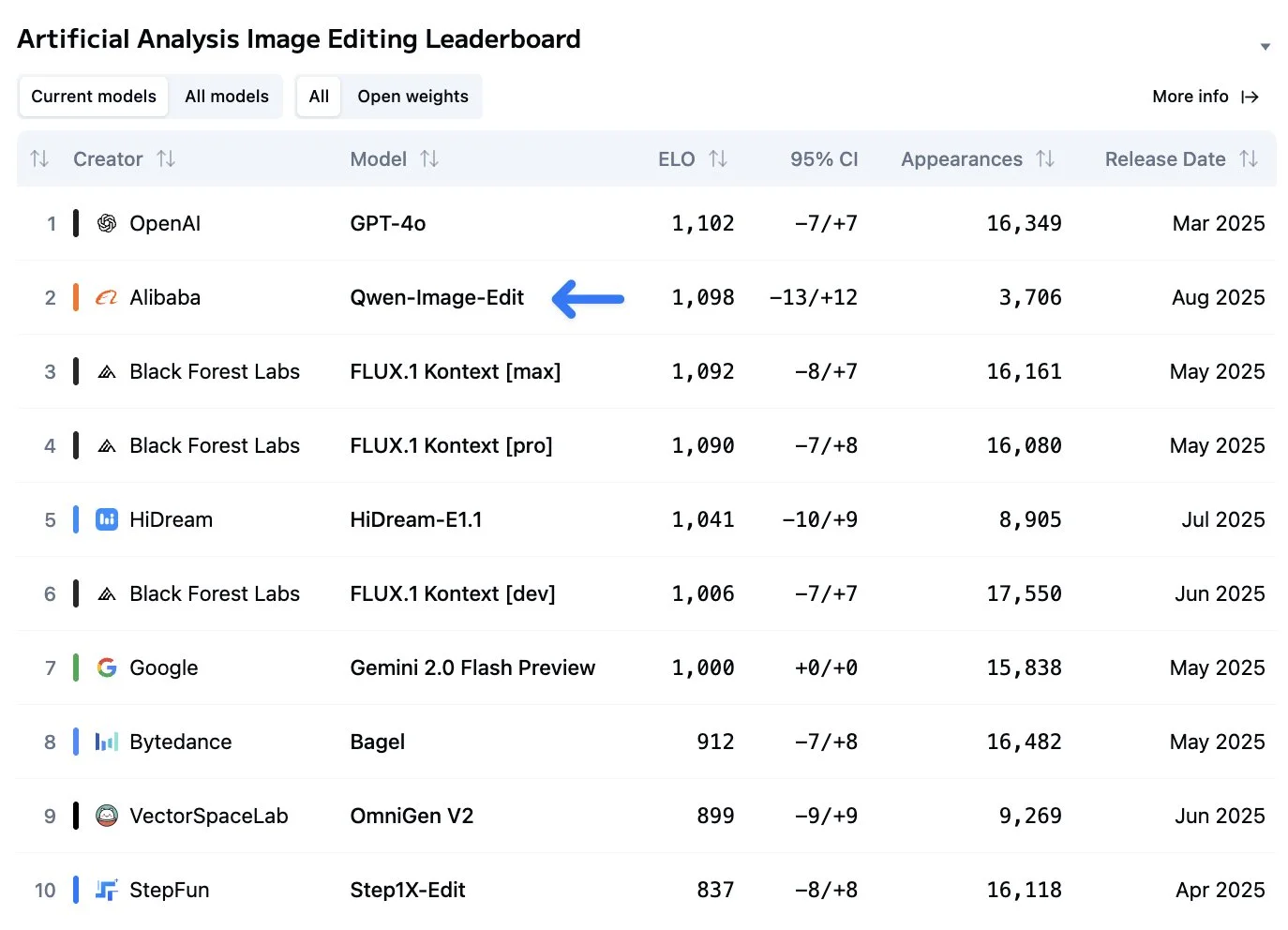Click the StepFun icon on row 10

coord(106,890)
